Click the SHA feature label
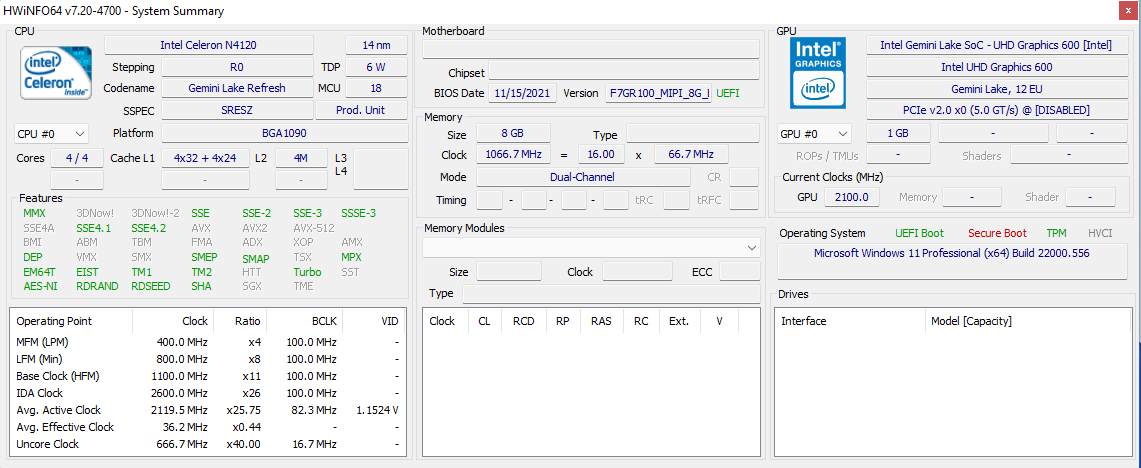Screen dimensions: 1141x468 (202, 286)
